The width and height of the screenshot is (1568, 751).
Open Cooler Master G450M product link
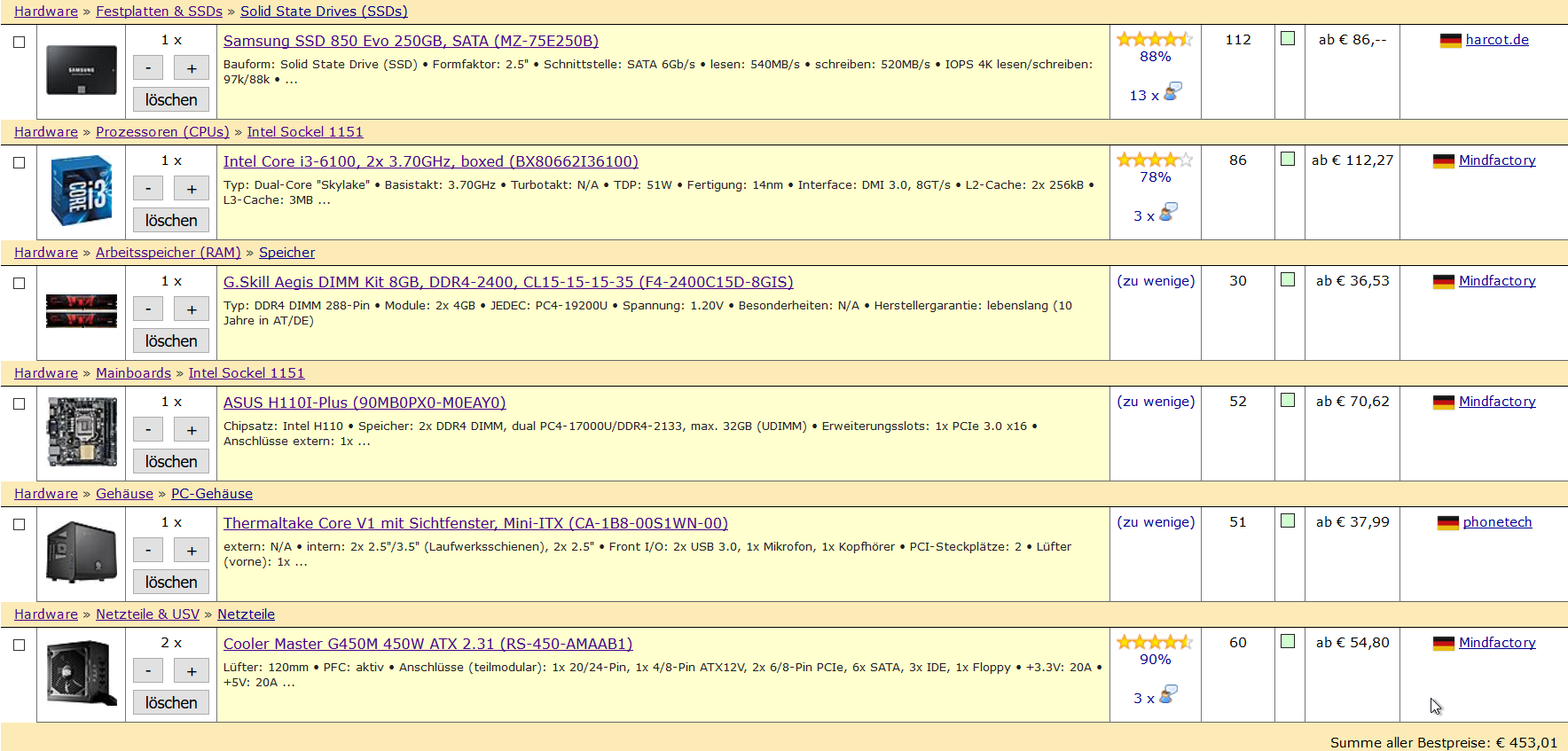[428, 644]
